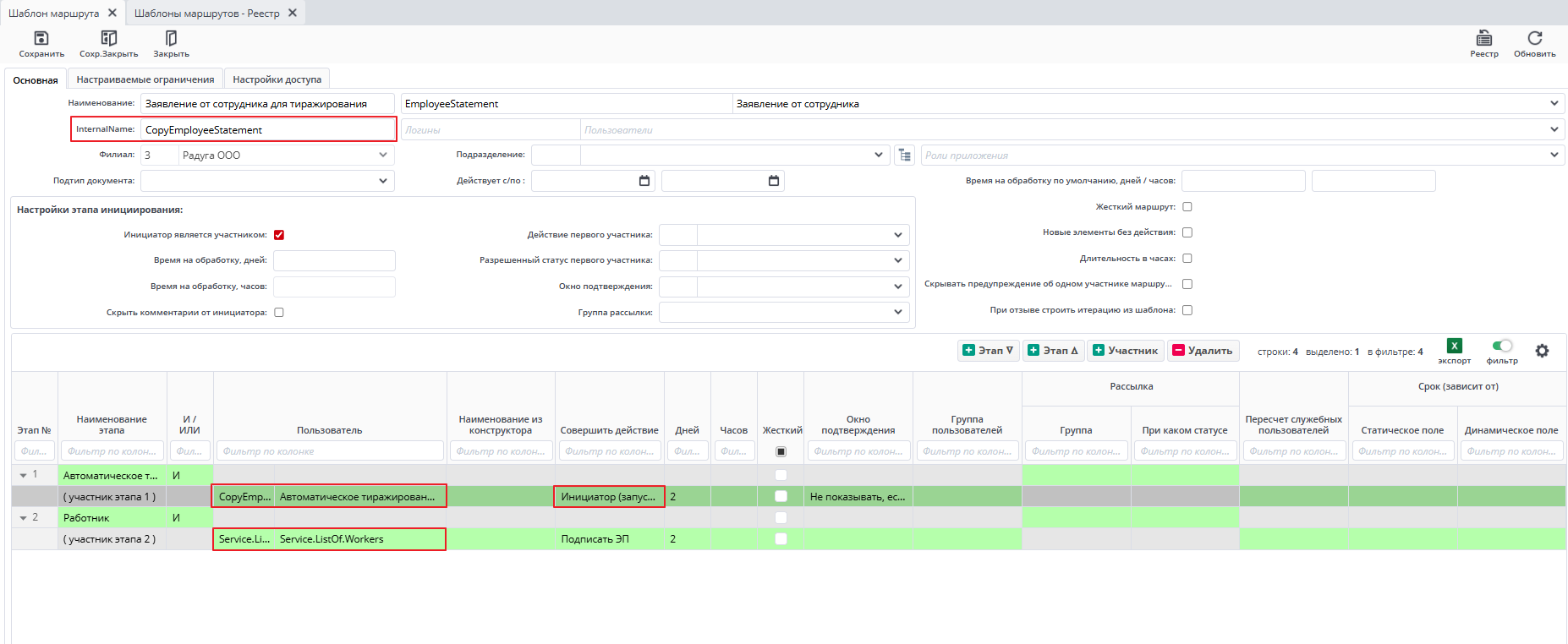This screenshot has width=1568, height=644.
Task: Click the Refresh (Обновить) icon
Action: pyautogui.click(x=1534, y=39)
